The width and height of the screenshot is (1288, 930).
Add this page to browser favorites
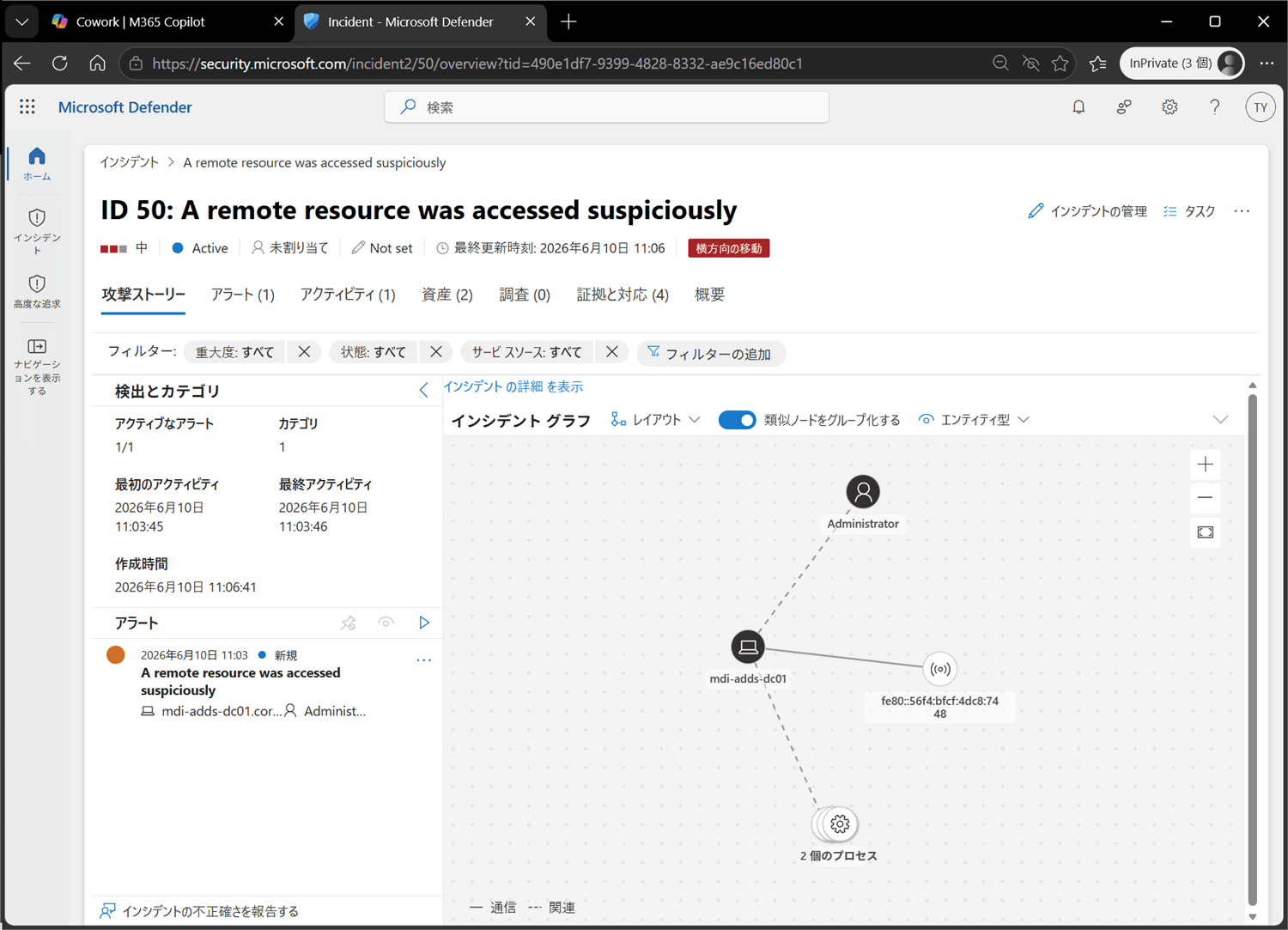point(1060,63)
